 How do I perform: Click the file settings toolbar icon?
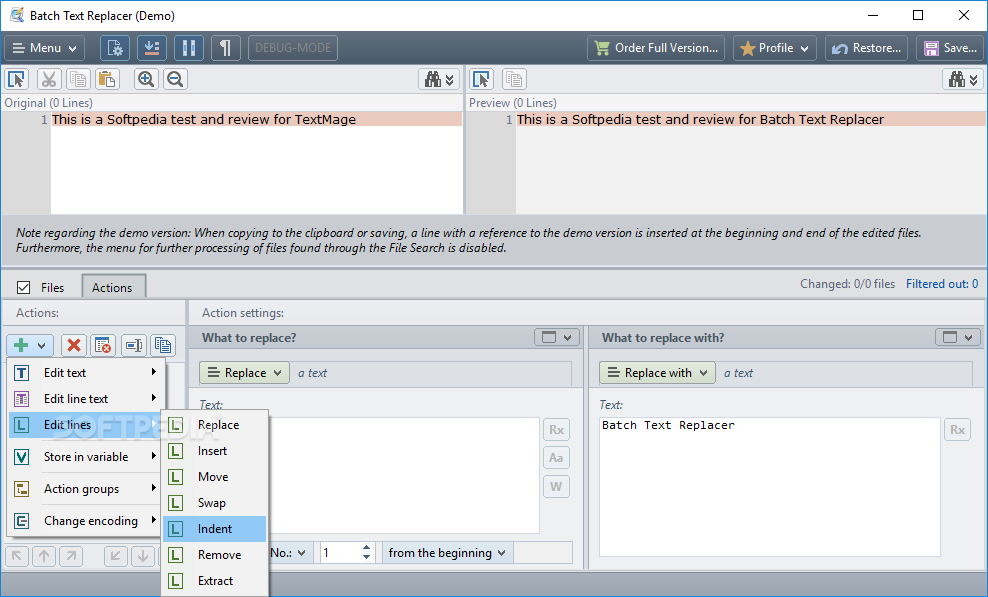115,48
